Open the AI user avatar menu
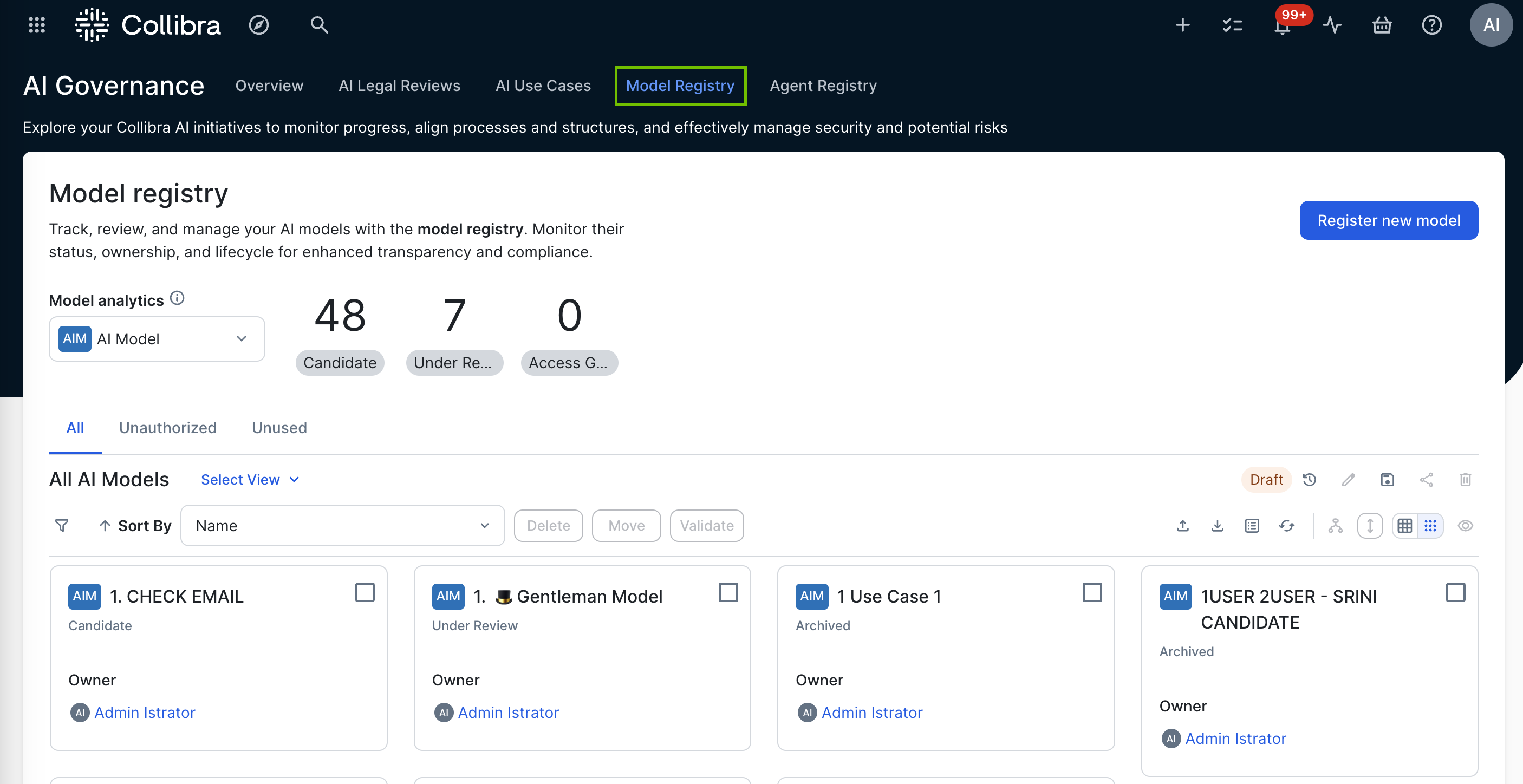1523x784 pixels. tap(1491, 25)
